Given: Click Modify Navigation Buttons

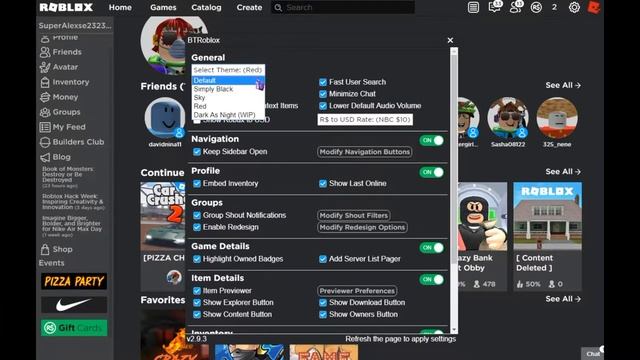Looking at the screenshot, I should point(364,152).
